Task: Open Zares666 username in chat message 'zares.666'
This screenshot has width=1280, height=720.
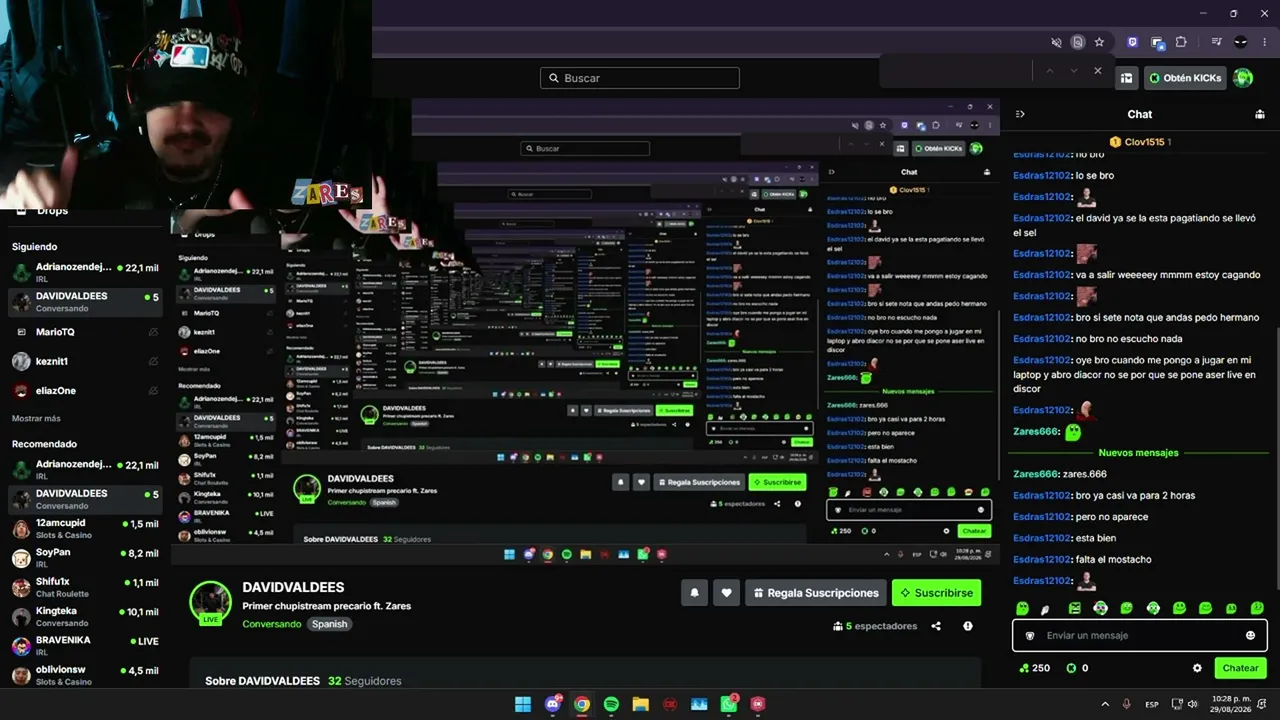Action: pos(1035,474)
